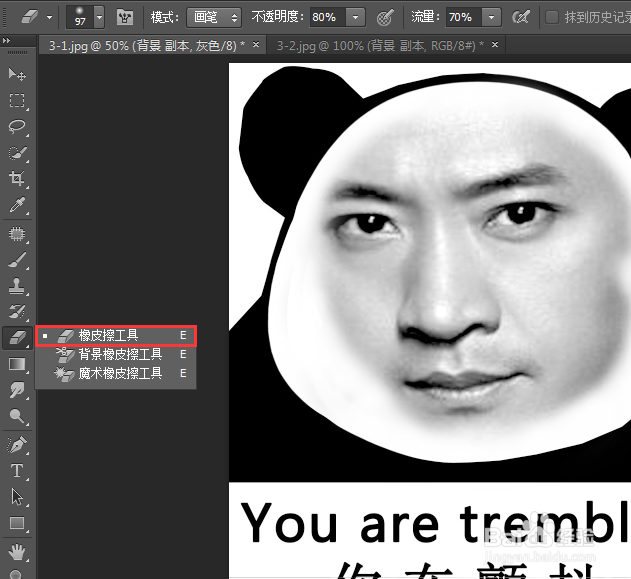Select the Smudge tool

17,390
